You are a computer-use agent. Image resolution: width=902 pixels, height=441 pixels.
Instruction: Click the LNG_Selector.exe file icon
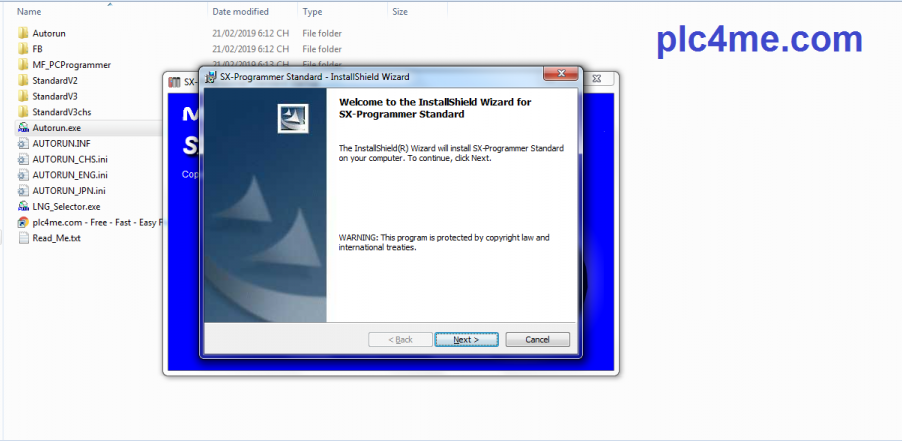click(23, 207)
